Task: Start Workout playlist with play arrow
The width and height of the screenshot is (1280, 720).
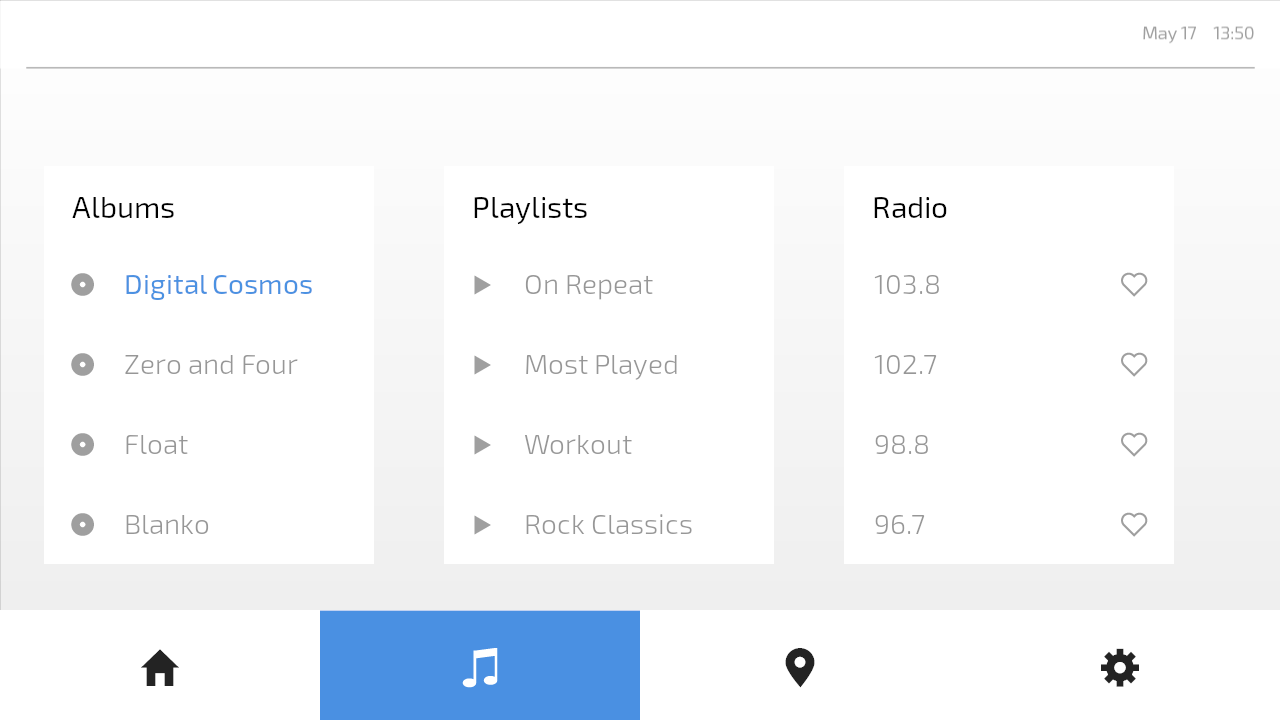Action: (482, 445)
